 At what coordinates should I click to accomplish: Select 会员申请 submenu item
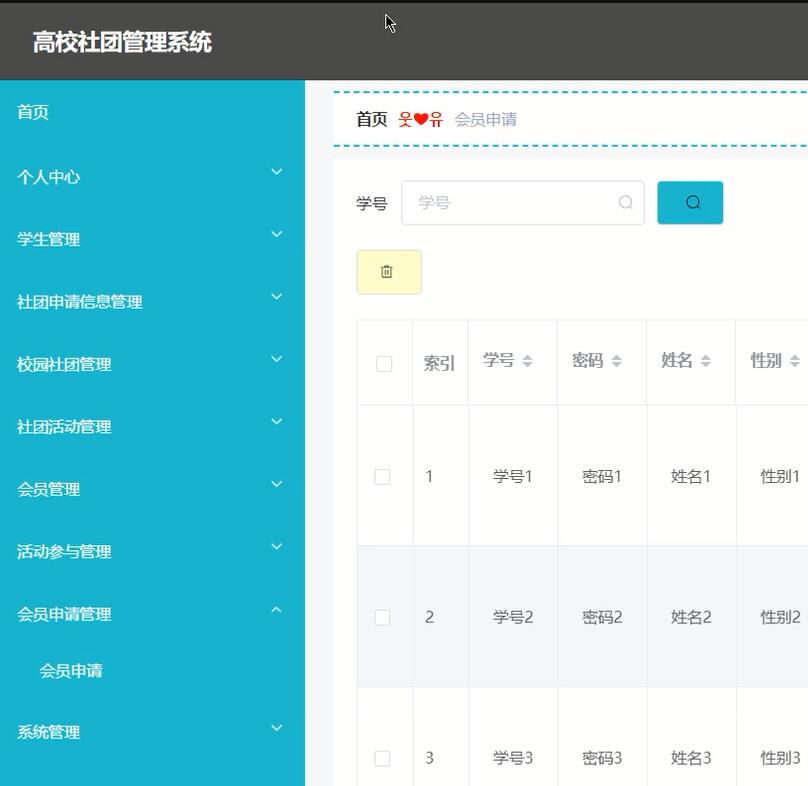[x=71, y=671]
